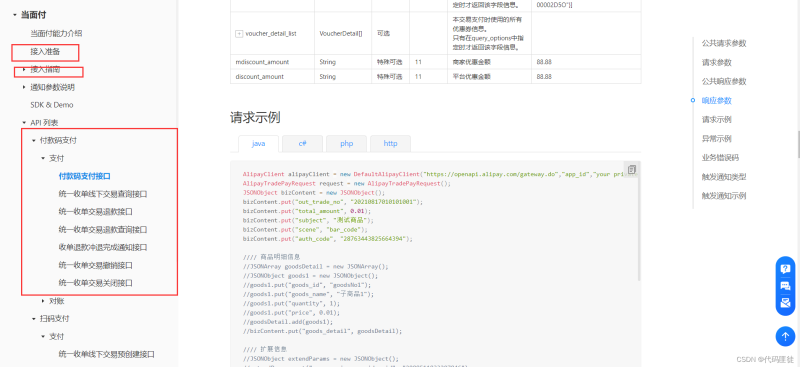Viewport: 800px width, 367px height.
Task: Collapse the API 列表 node
Action: point(24,123)
